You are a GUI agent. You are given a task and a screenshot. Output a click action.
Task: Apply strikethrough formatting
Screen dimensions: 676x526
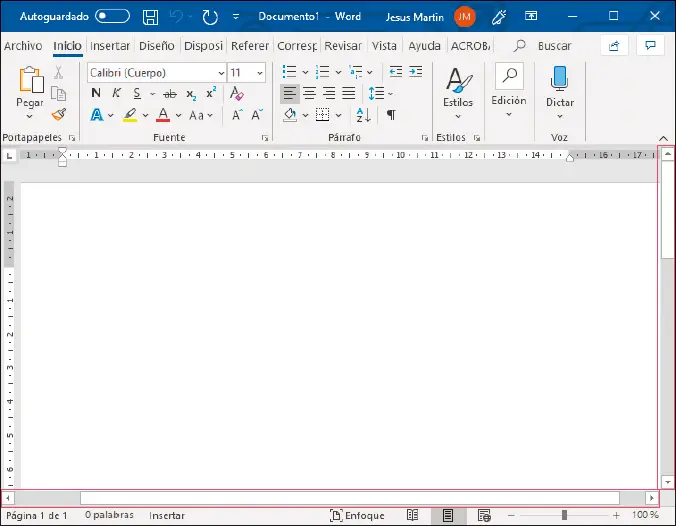(170, 93)
